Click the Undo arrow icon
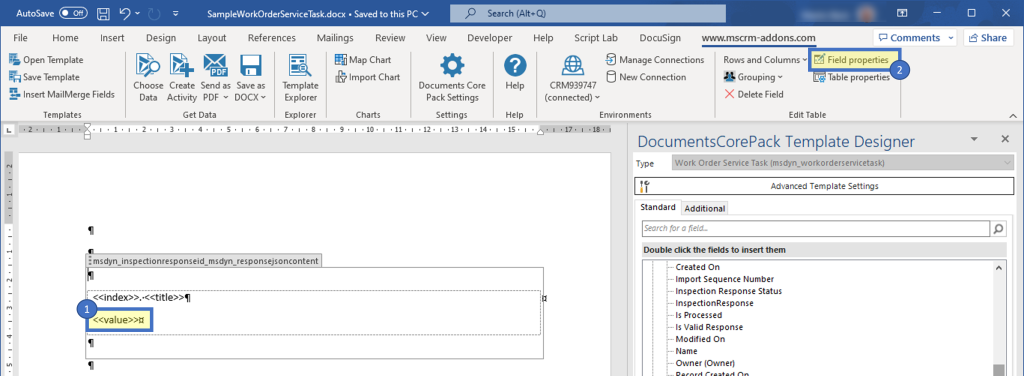The height and width of the screenshot is (376, 1024). 126,13
